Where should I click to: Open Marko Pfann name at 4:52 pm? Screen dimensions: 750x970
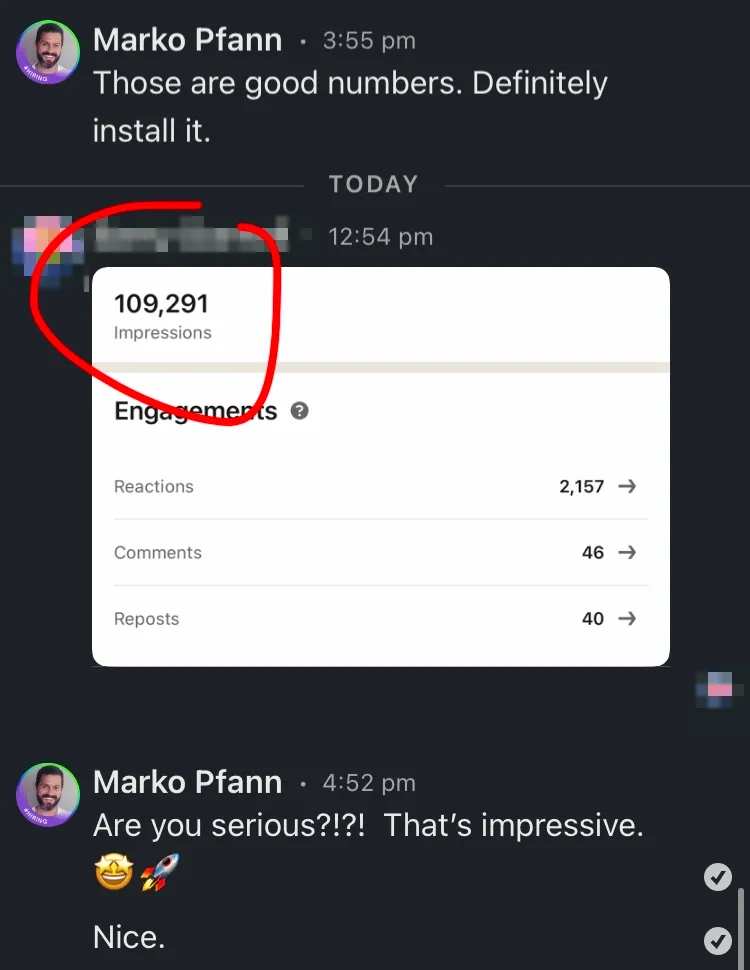(x=188, y=783)
